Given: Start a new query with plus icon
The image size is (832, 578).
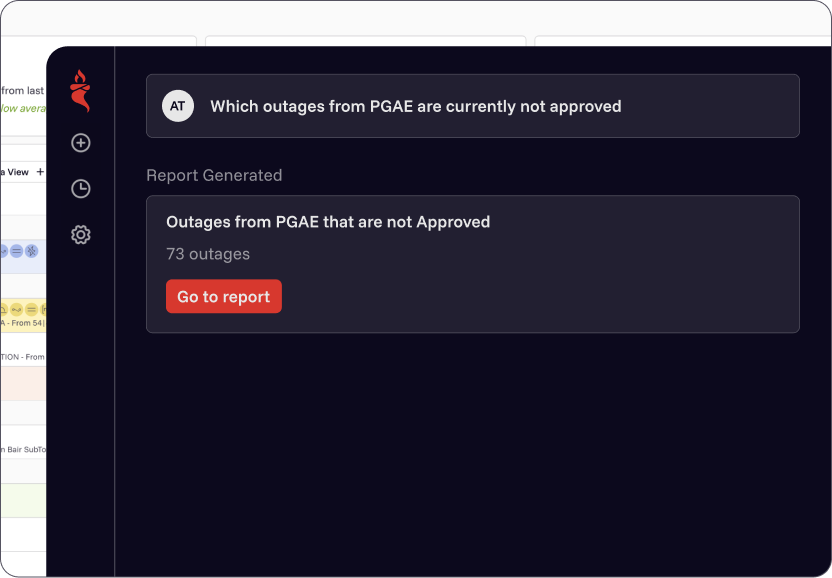Looking at the screenshot, I should pyautogui.click(x=81, y=143).
